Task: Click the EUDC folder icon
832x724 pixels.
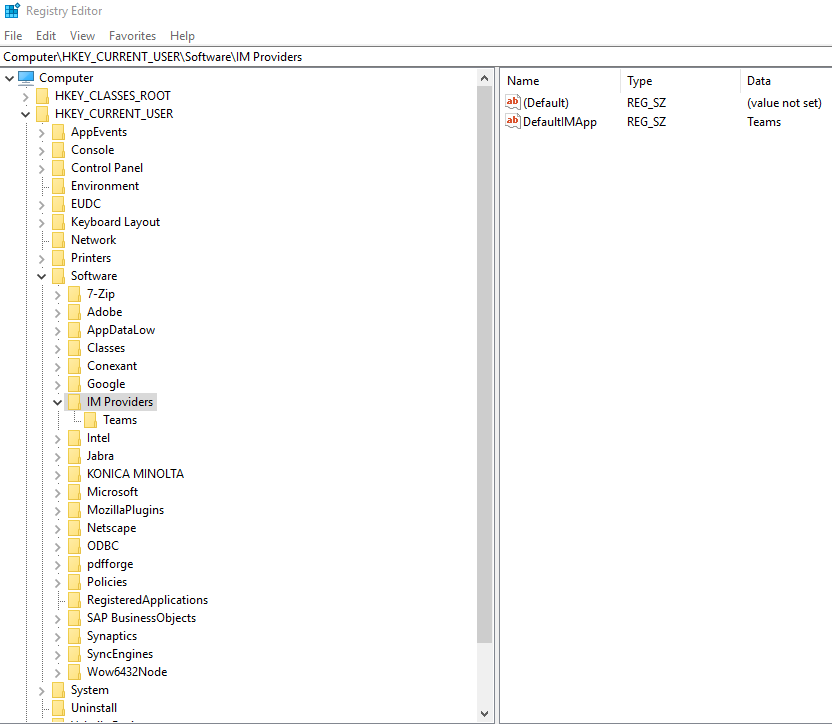Action: [58, 204]
